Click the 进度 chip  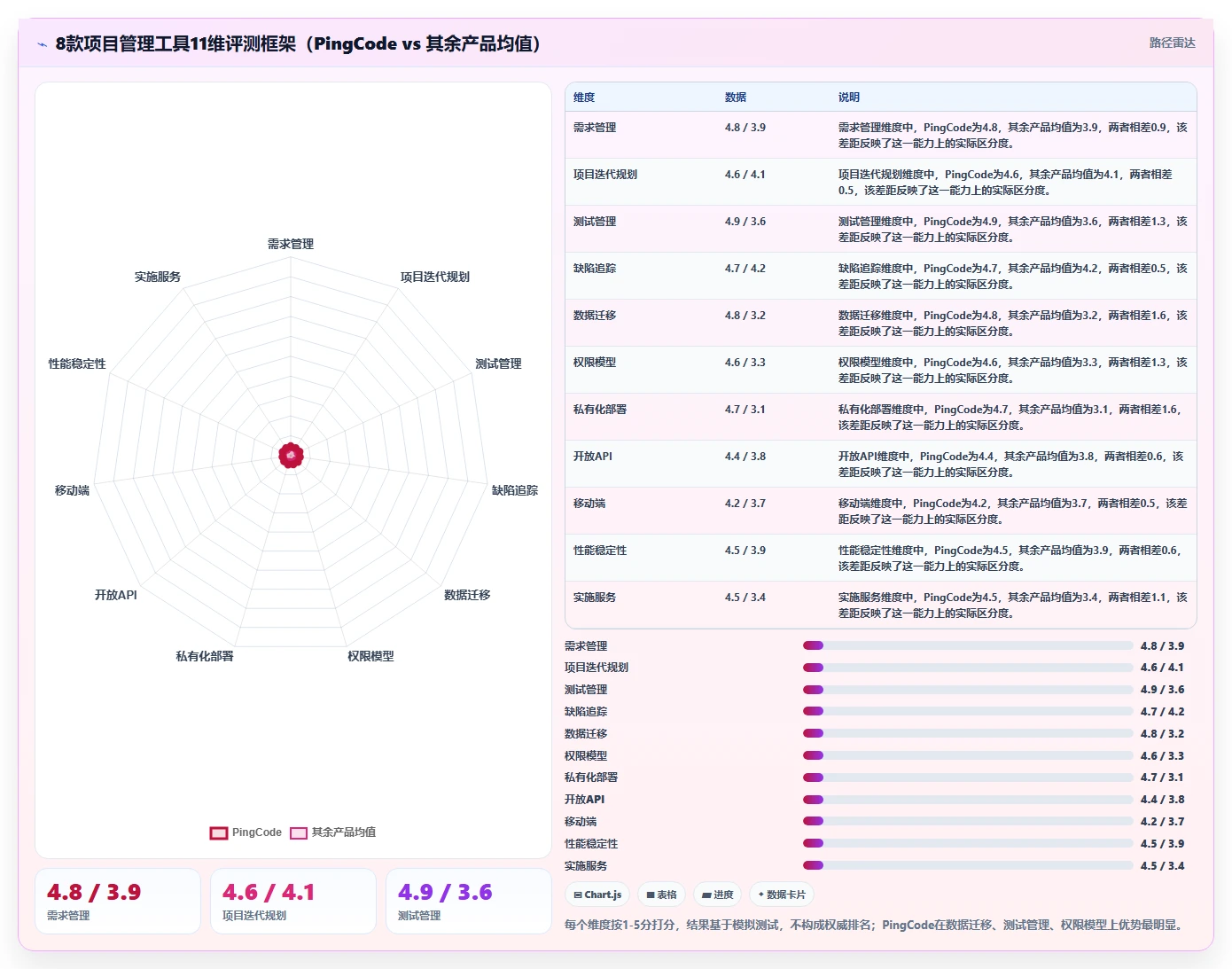[x=717, y=895]
